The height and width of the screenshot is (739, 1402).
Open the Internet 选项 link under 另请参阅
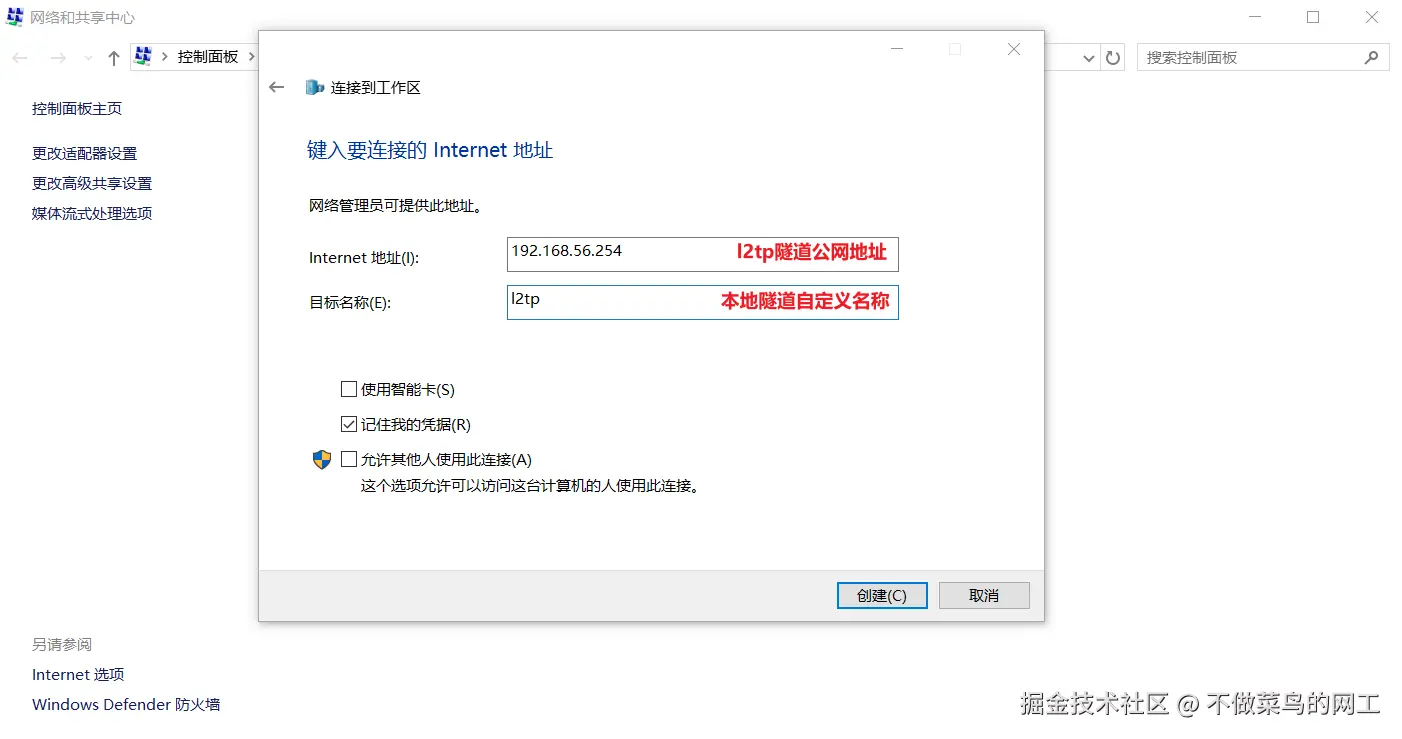coord(77,674)
